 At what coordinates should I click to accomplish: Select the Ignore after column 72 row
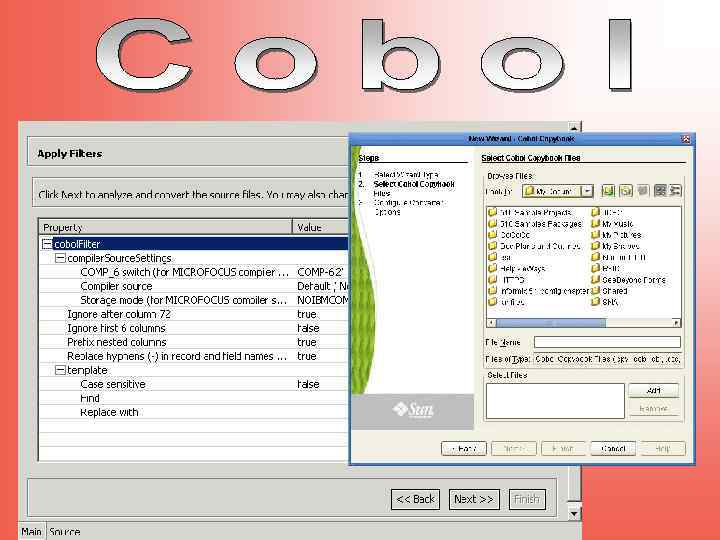(194, 314)
